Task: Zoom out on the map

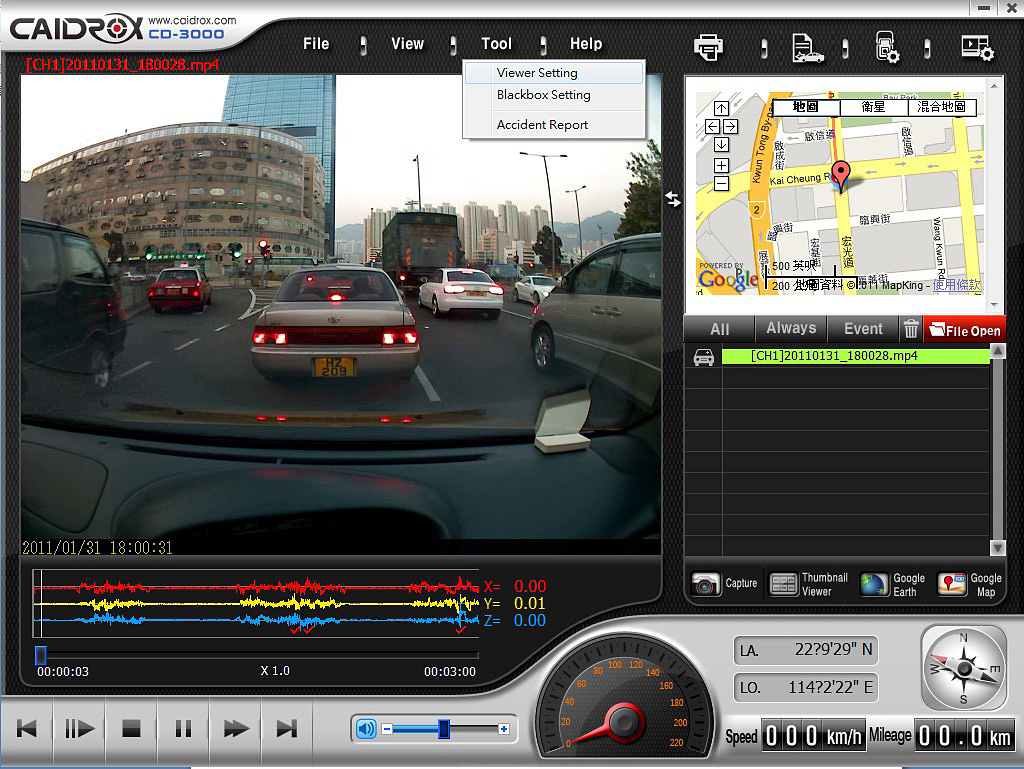Action: click(x=721, y=183)
